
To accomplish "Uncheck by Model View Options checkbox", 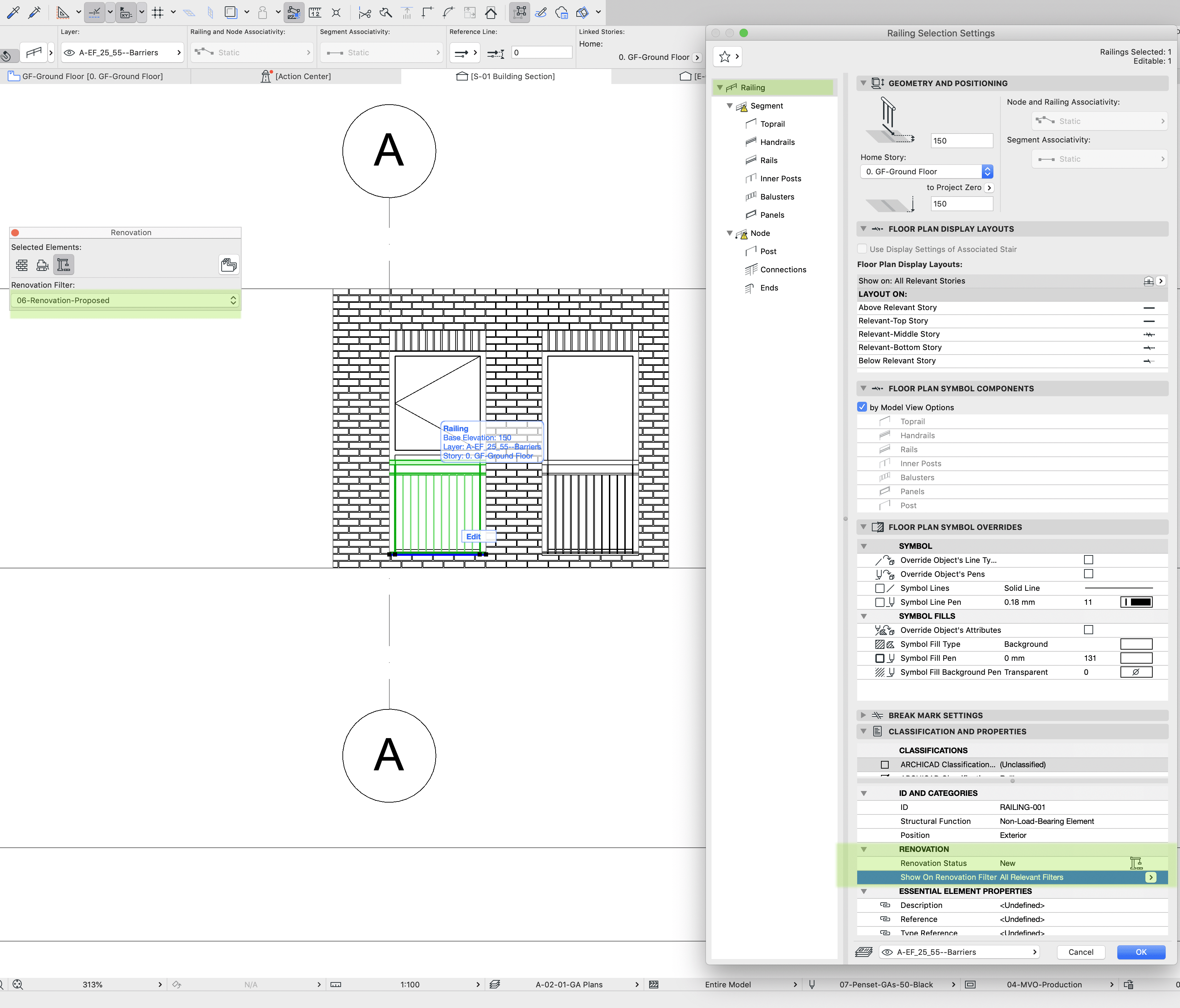I will [x=862, y=407].
